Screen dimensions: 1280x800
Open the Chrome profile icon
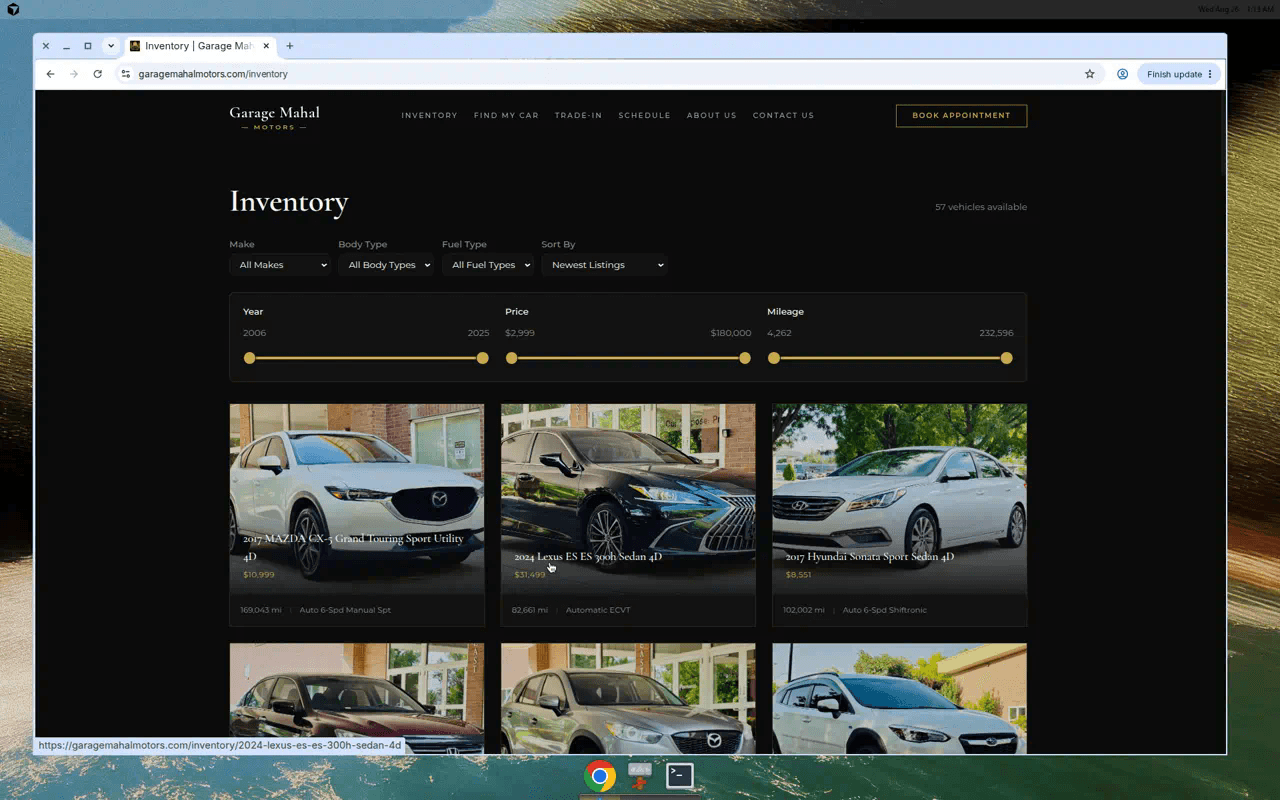click(1123, 74)
